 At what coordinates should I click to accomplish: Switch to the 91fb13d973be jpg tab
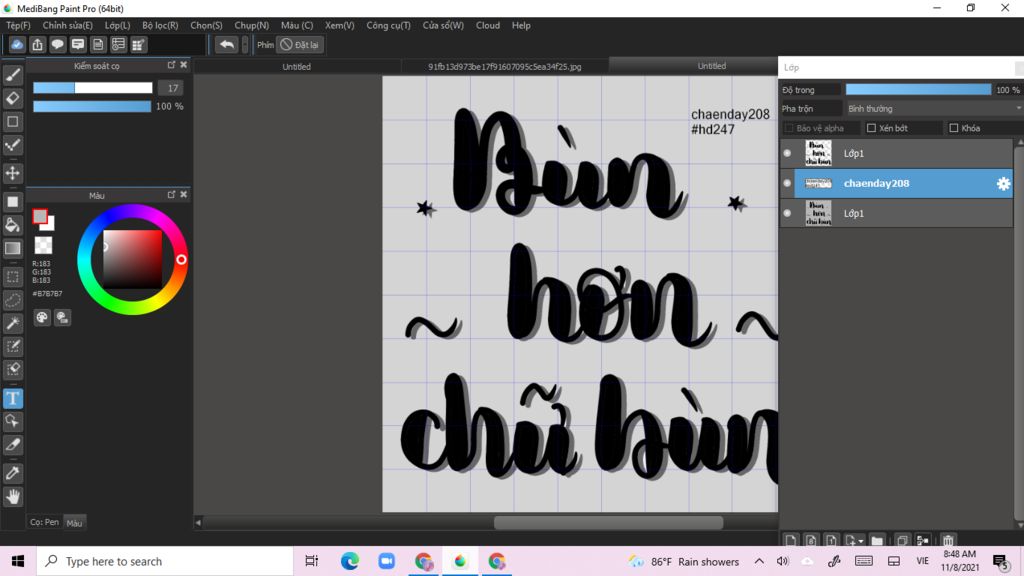pyautogui.click(x=505, y=67)
